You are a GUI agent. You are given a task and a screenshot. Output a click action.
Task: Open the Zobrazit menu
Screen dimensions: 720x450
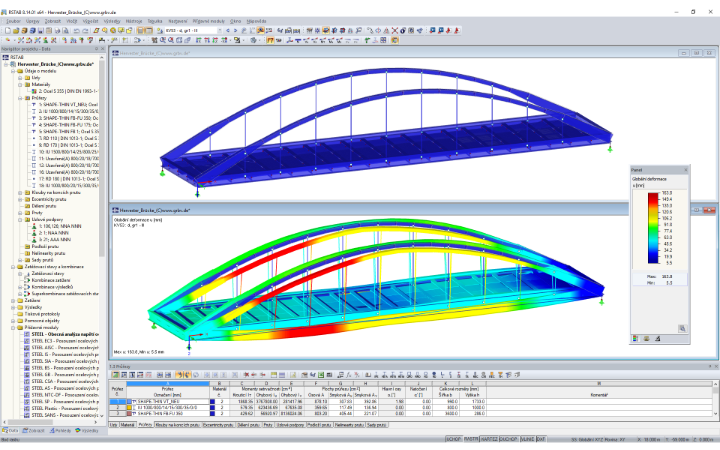(x=52, y=21)
